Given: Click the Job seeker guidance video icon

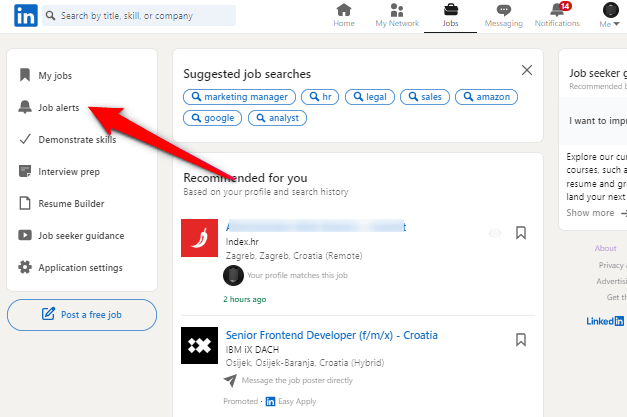Looking at the screenshot, I should (25, 235).
